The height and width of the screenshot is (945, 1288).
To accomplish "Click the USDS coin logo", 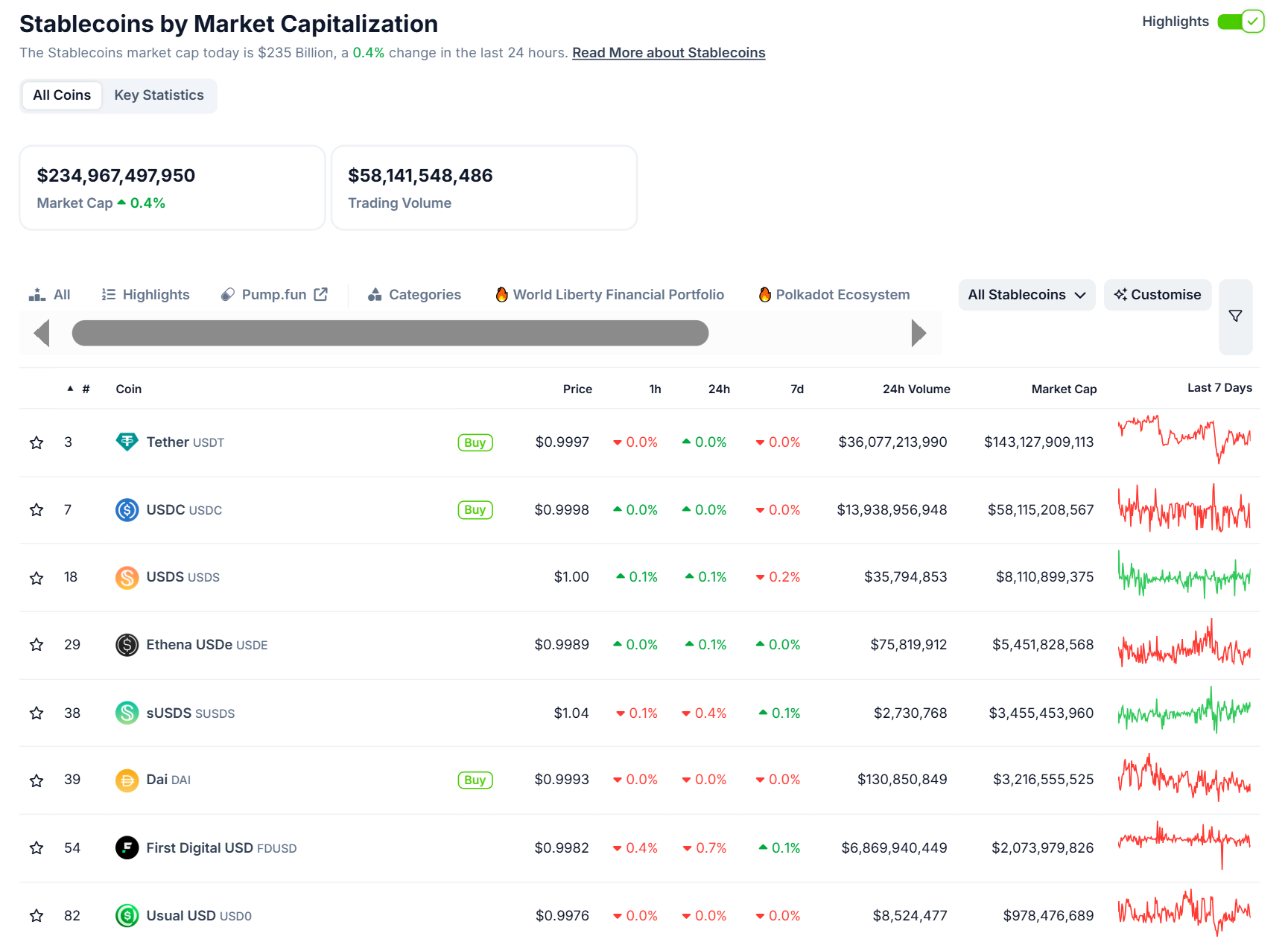I will [x=127, y=577].
